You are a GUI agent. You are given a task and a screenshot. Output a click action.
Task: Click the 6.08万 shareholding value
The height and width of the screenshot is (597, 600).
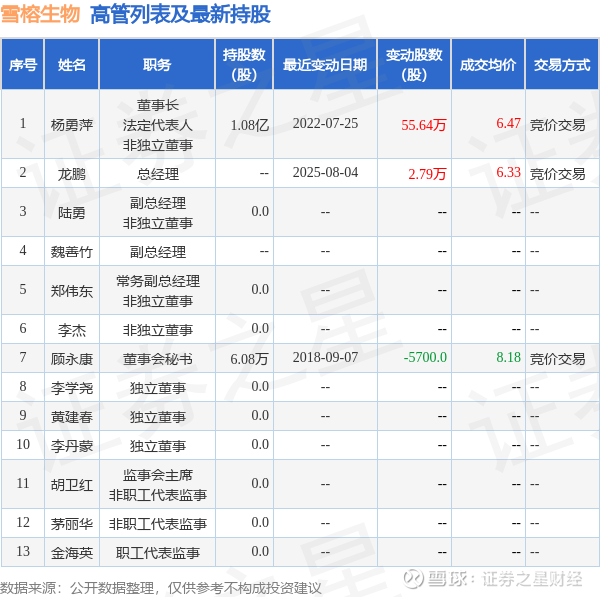point(249,359)
